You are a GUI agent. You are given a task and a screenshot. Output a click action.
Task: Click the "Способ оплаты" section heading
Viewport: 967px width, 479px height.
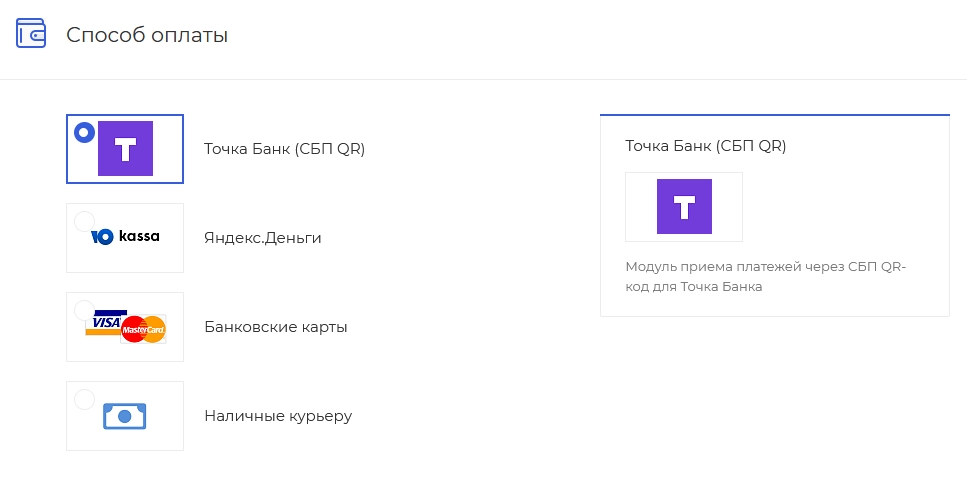pyautogui.click(x=147, y=35)
